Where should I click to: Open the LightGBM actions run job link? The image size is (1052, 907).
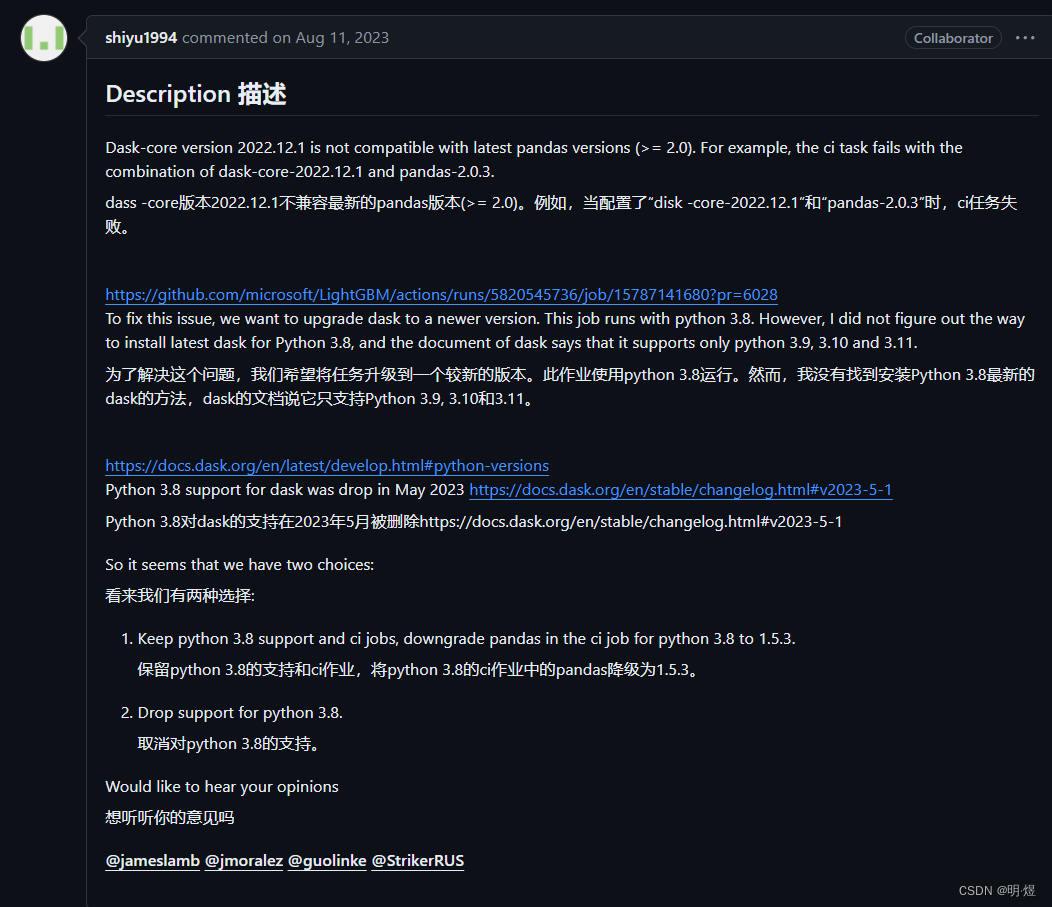tap(441, 295)
